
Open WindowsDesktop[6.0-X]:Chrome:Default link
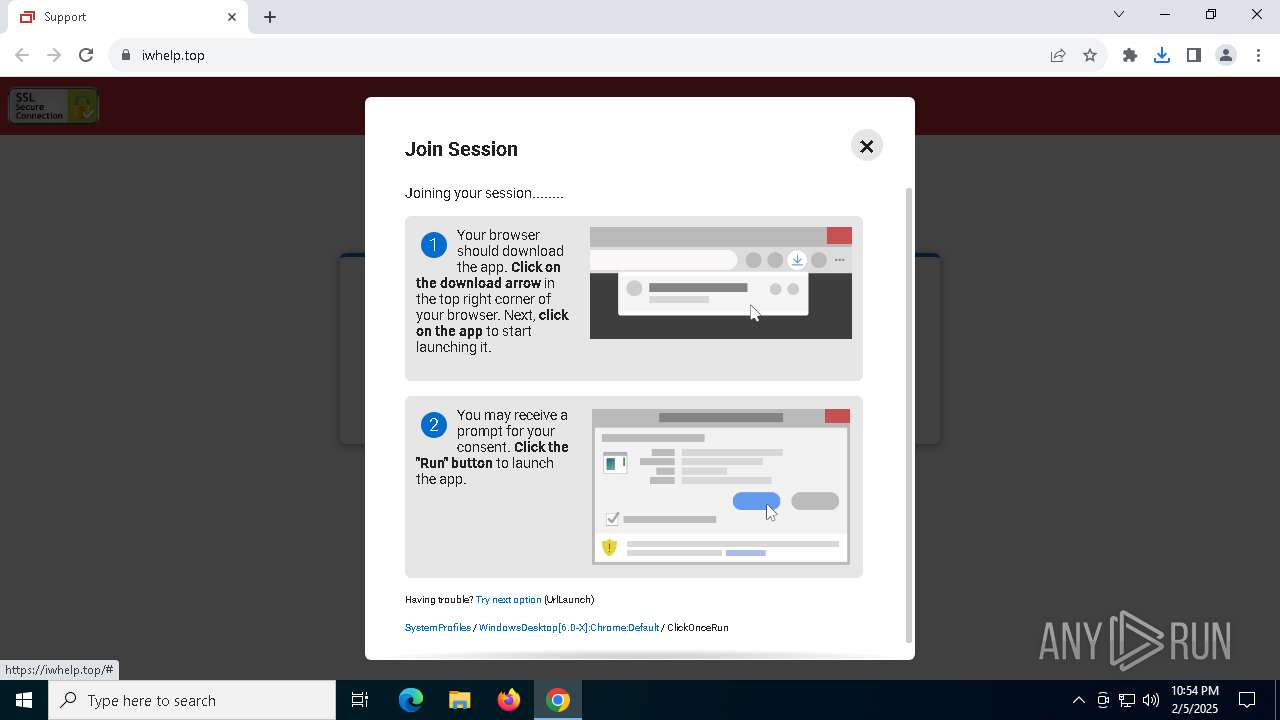[569, 628]
